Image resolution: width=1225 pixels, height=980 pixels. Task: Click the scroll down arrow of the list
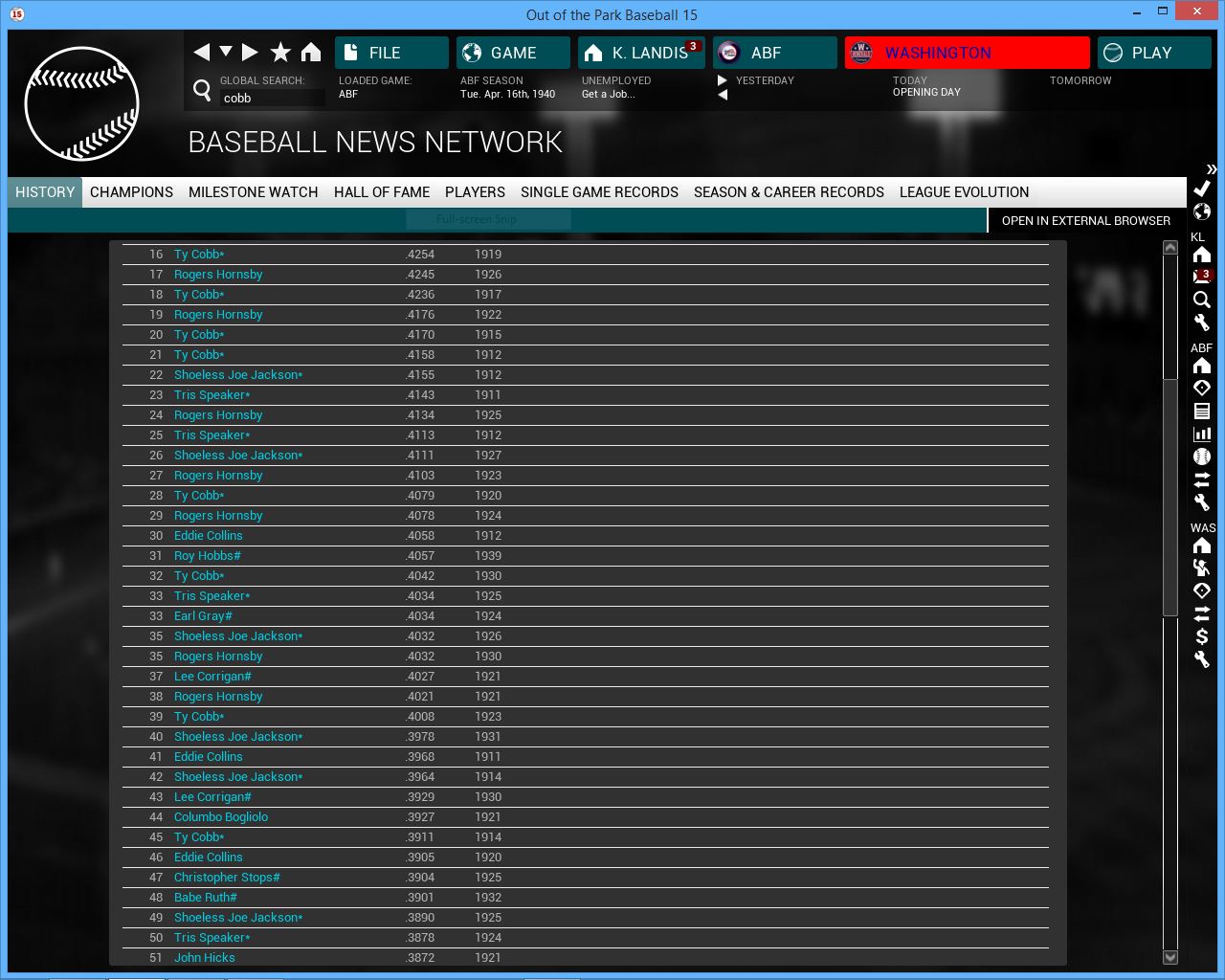pyautogui.click(x=1169, y=957)
